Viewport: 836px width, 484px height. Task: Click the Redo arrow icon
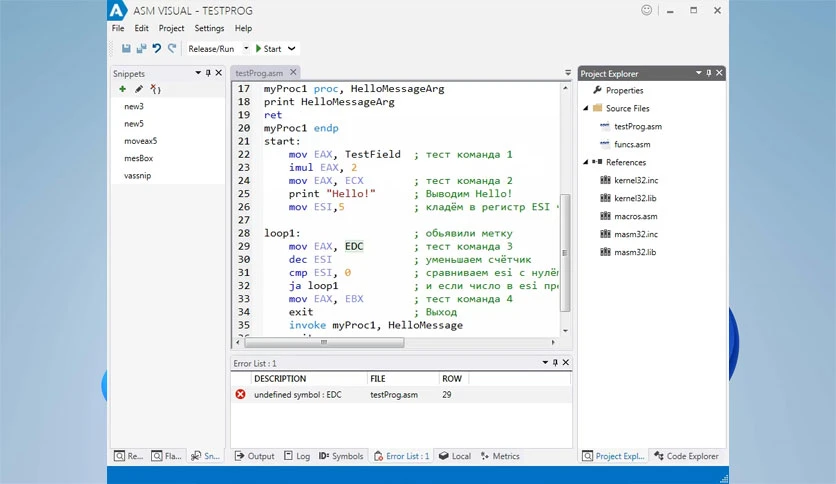point(172,49)
